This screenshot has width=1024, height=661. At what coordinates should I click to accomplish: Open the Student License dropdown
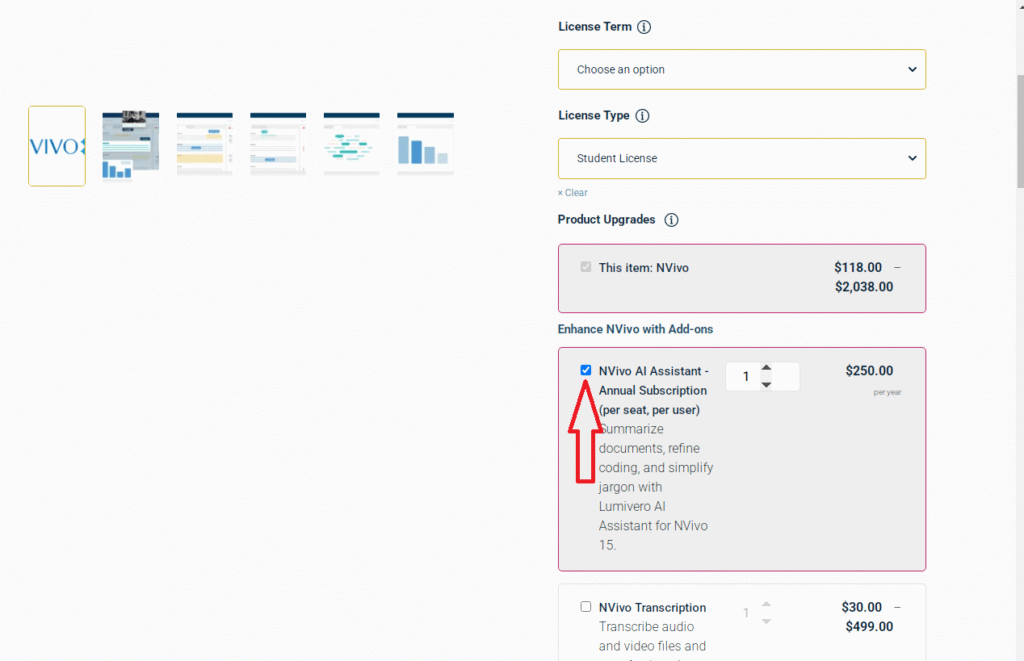pyautogui.click(x=742, y=158)
